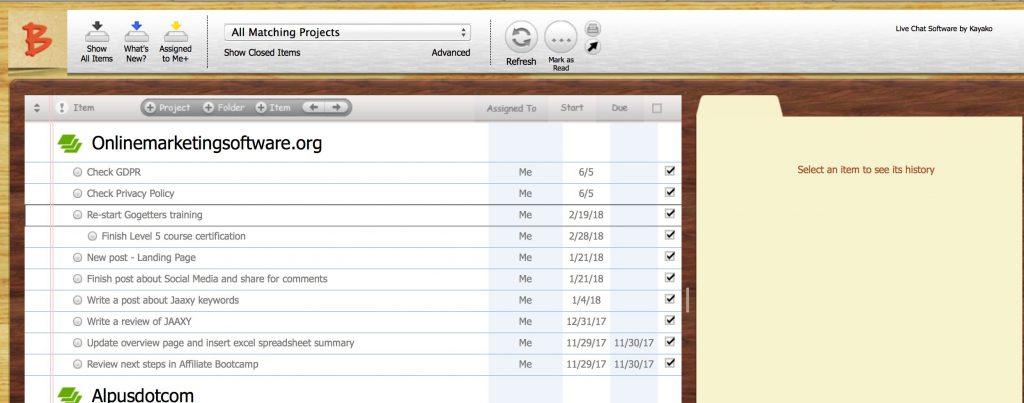Grab the panel splitter handle
1024x403 pixels.
687,300
